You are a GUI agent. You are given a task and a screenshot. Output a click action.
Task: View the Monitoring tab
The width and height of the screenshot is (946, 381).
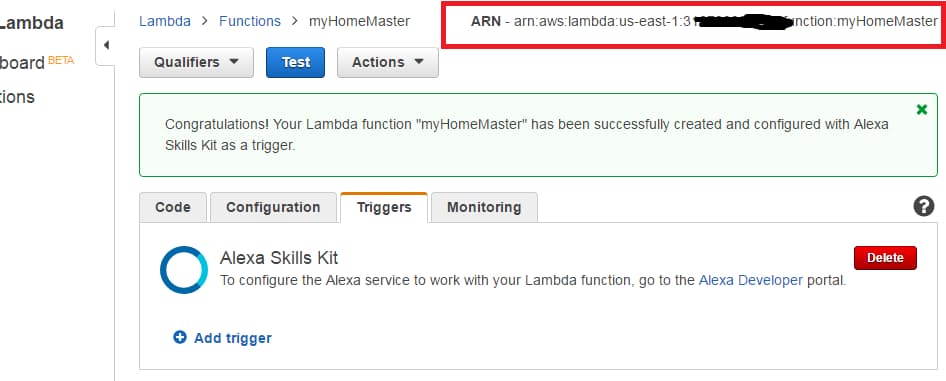(x=484, y=207)
